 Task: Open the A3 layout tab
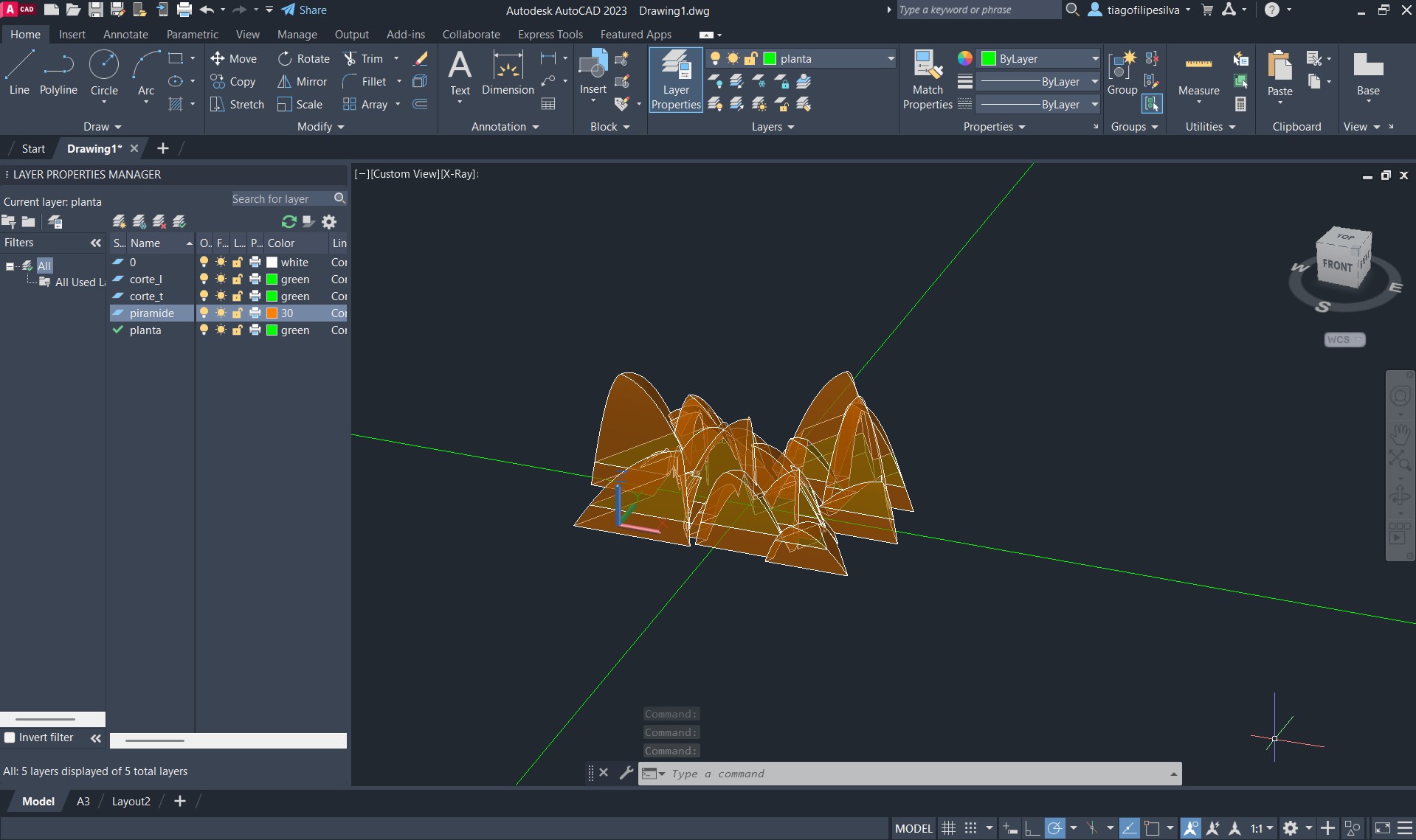point(83,802)
